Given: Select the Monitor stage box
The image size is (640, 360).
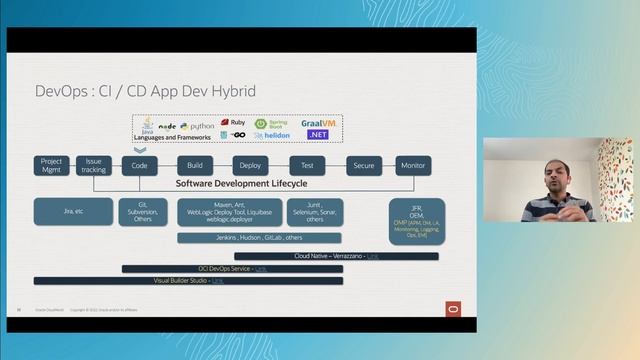Looking at the screenshot, I should tap(413, 166).
